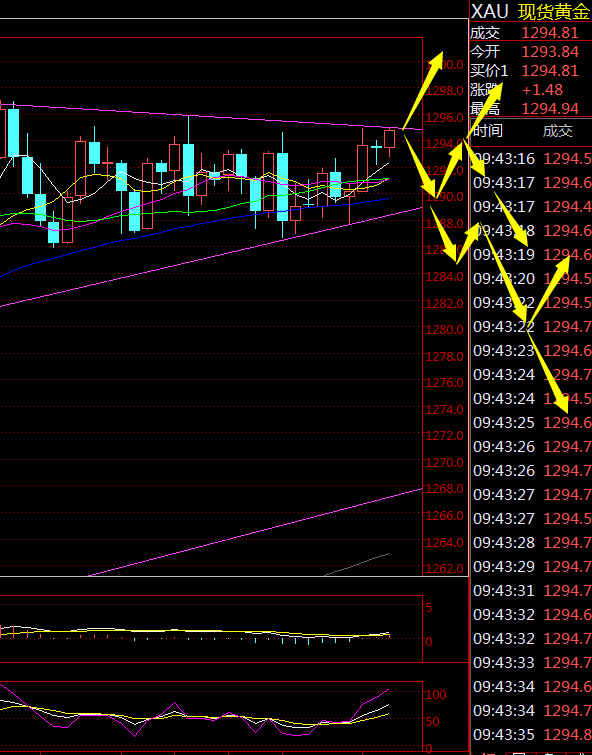The height and width of the screenshot is (755, 592).
Task: Pick the 09:43:29 tick record
Action: 532,566
